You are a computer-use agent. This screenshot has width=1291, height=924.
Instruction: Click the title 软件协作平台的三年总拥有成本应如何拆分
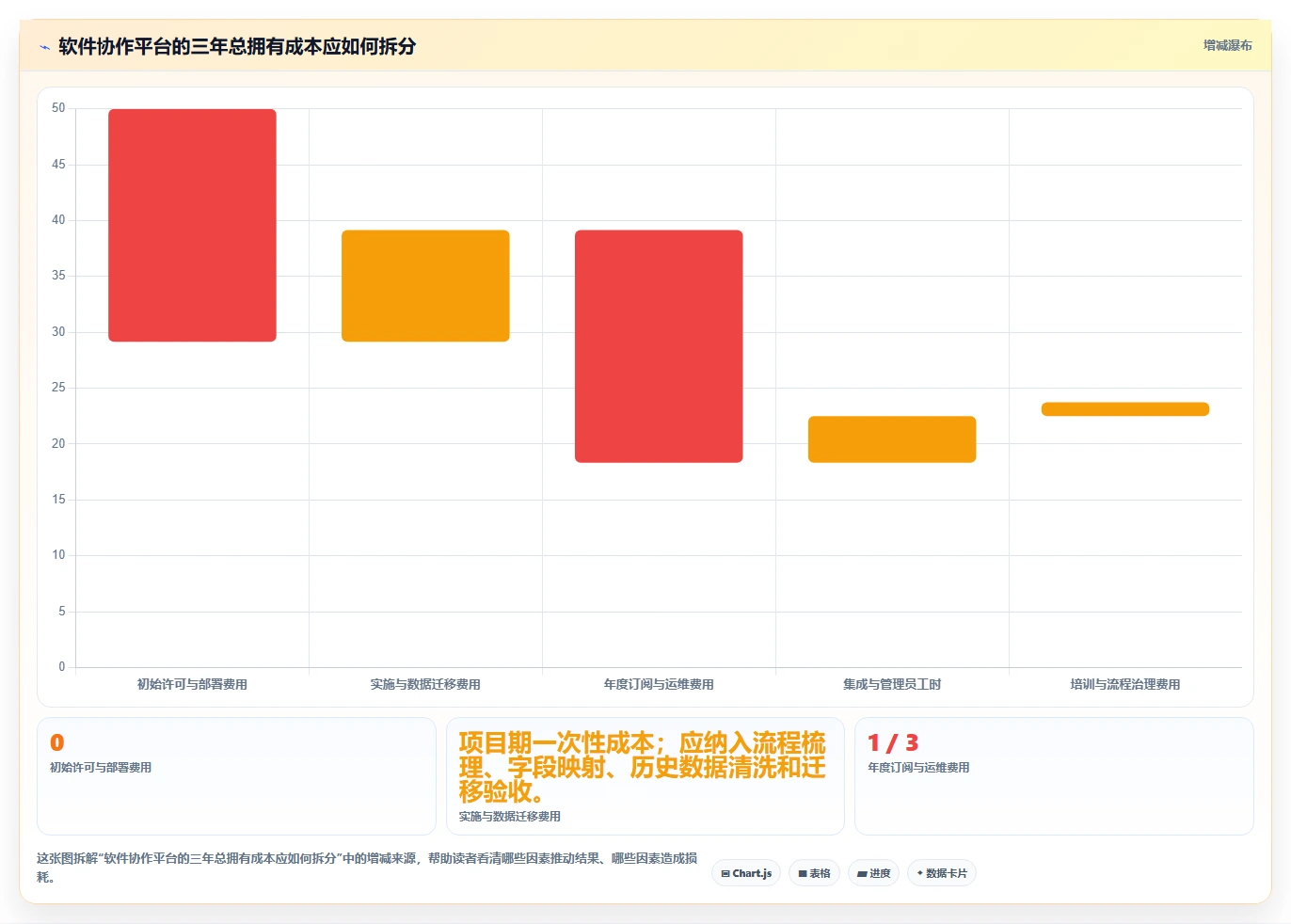click(237, 46)
